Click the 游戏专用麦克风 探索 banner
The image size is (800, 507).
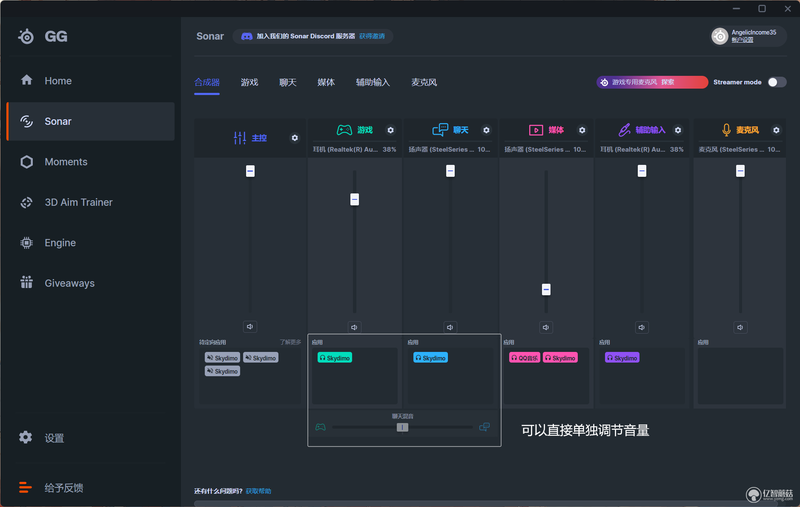652,82
